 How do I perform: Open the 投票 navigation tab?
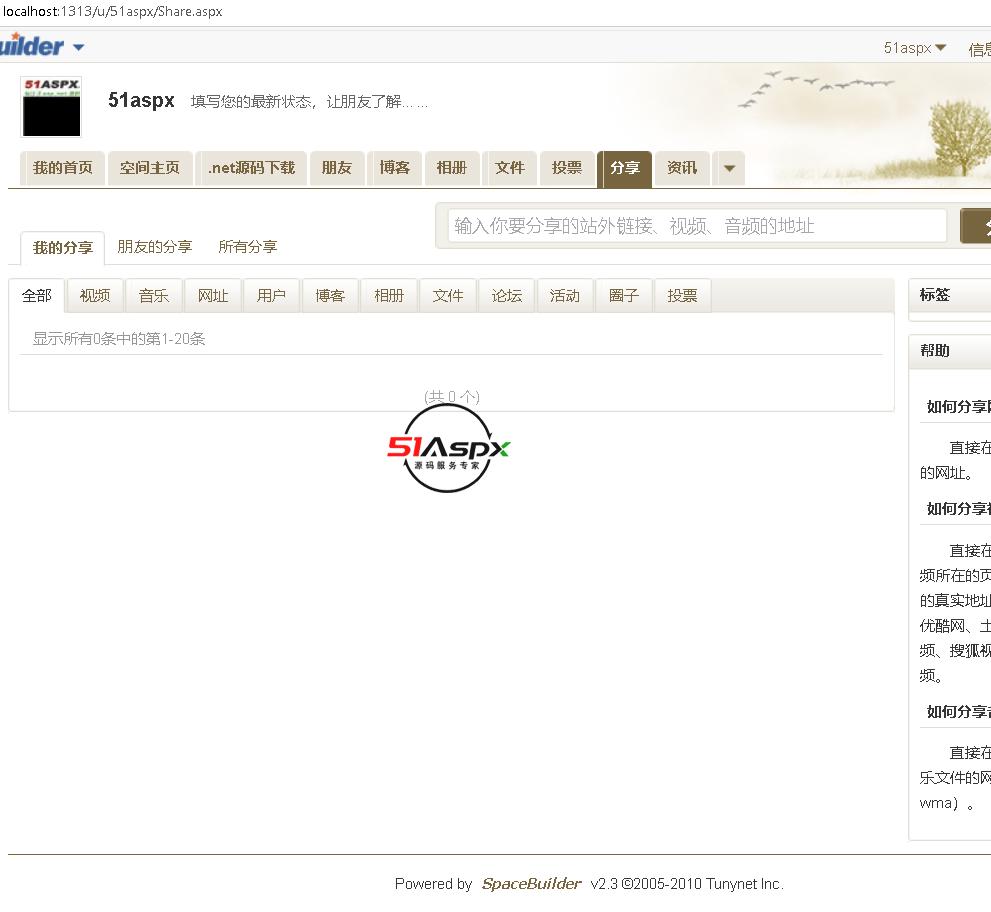pyautogui.click(x=567, y=168)
